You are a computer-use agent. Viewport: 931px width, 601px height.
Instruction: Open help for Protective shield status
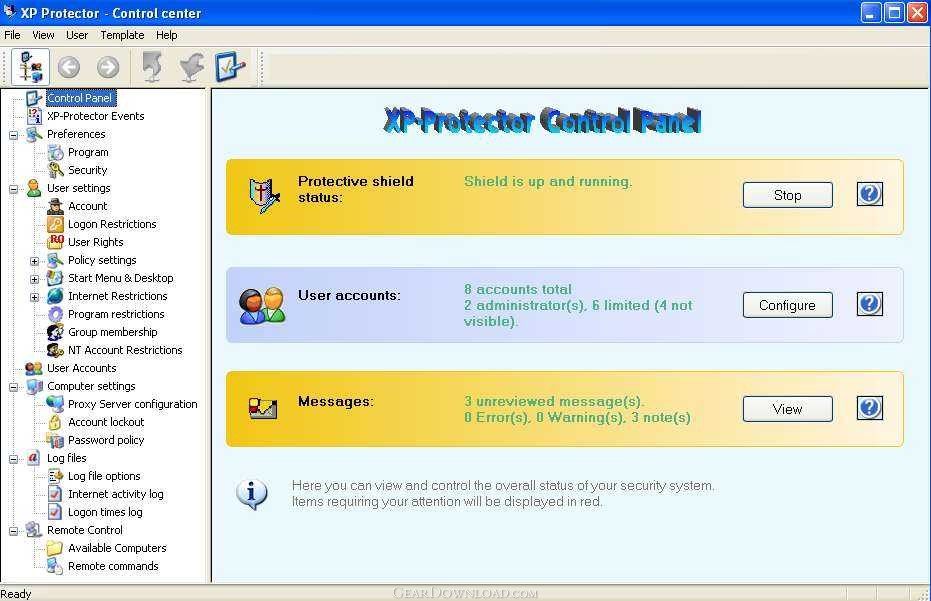pyautogui.click(x=869, y=194)
